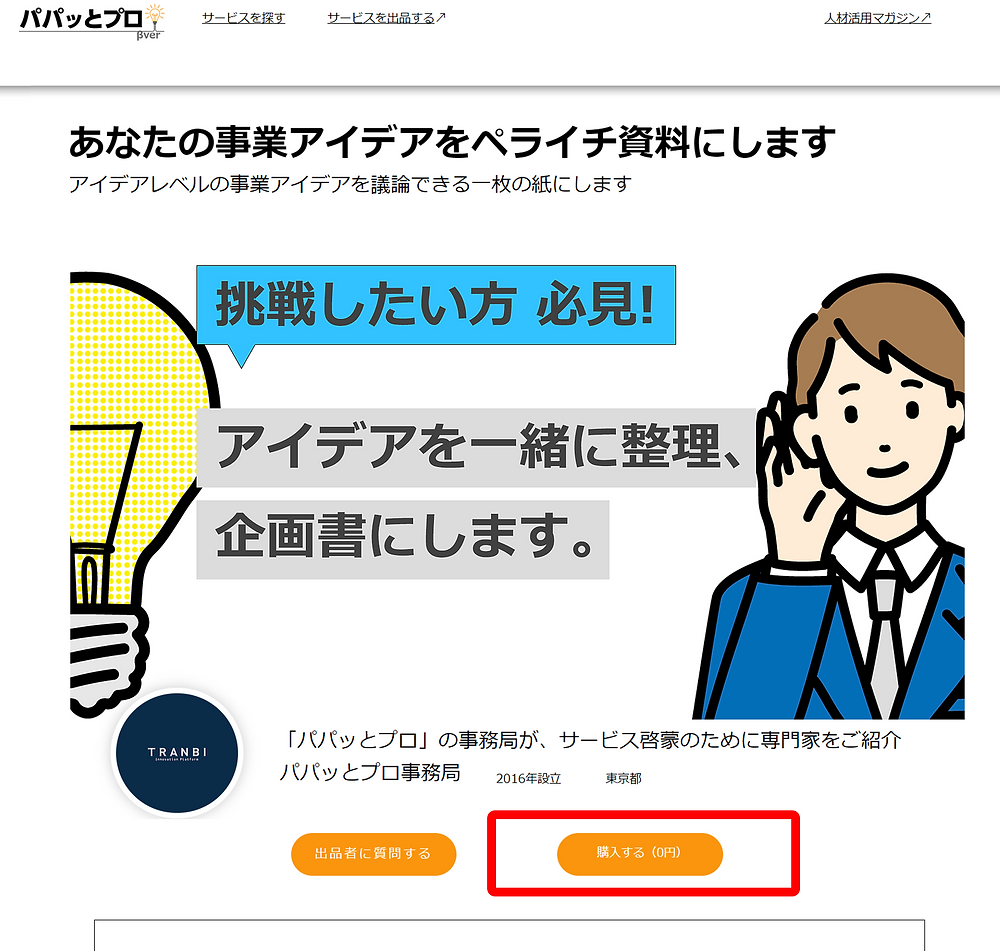Click the orange lightbulb icon in the logo
The height and width of the screenshot is (951, 1000).
tap(154, 15)
